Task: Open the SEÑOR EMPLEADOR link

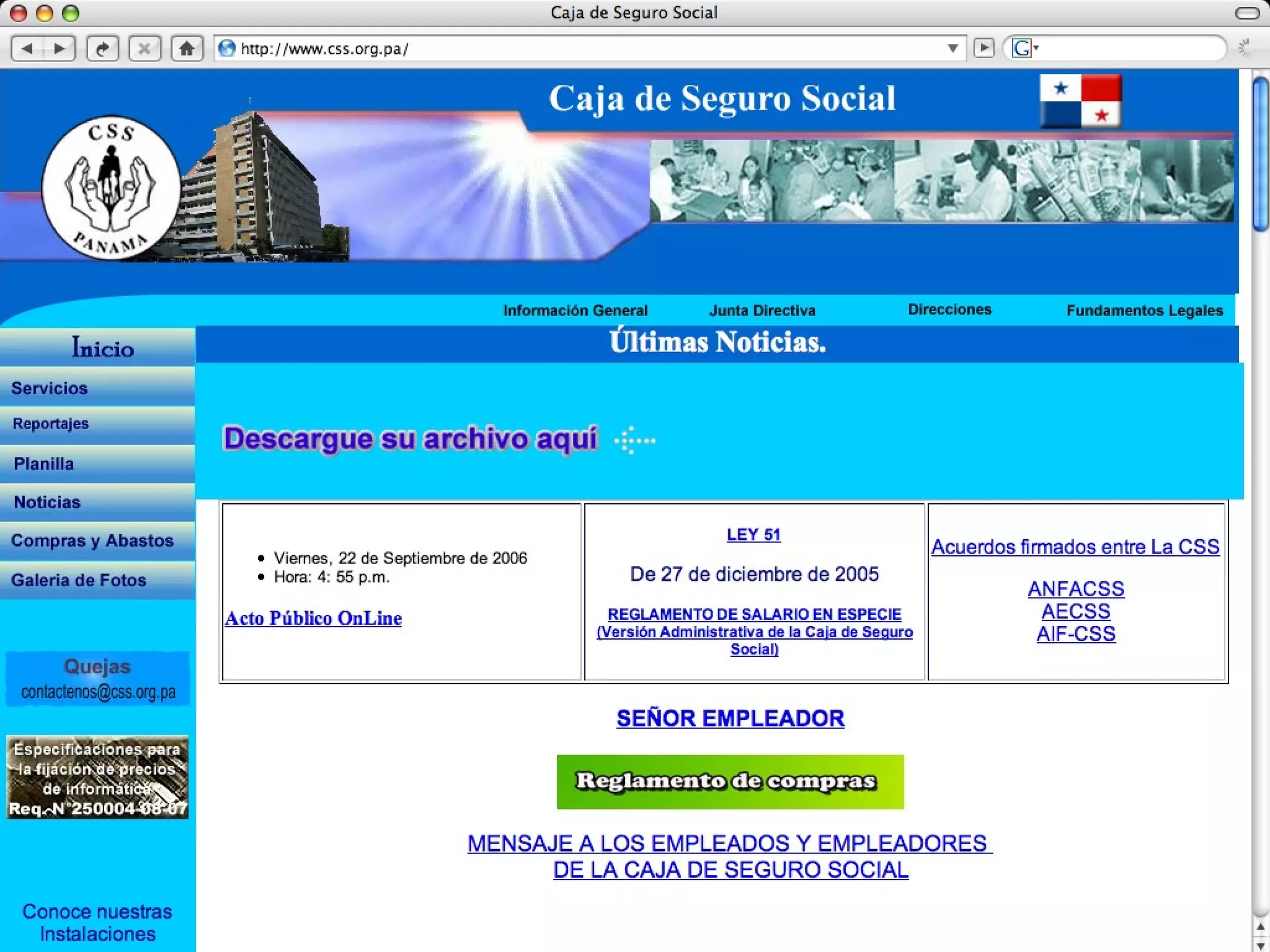Action: [x=730, y=718]
